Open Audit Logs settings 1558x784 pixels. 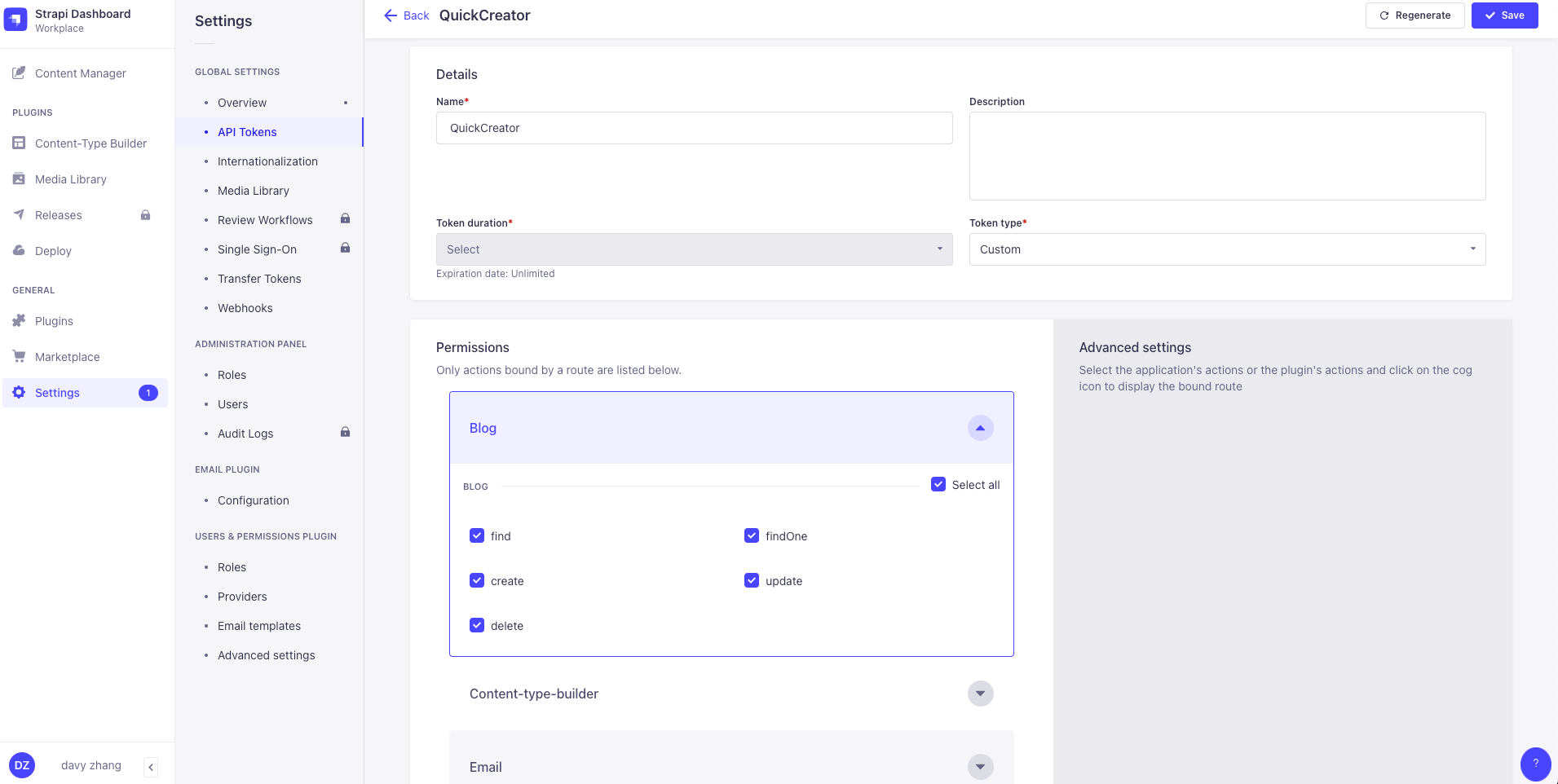245,434
